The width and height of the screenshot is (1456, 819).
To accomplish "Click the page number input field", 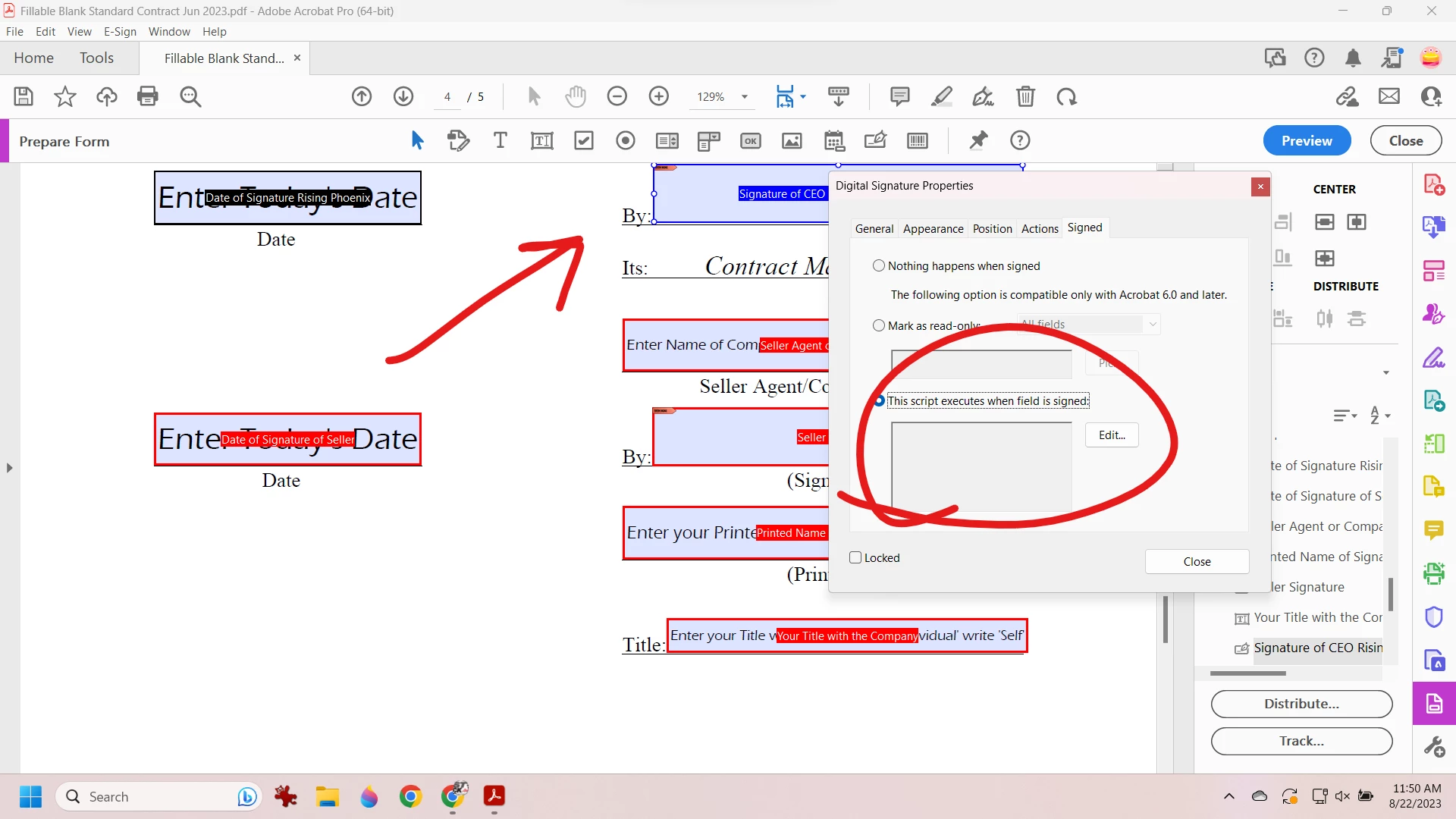I will [447, 97].
